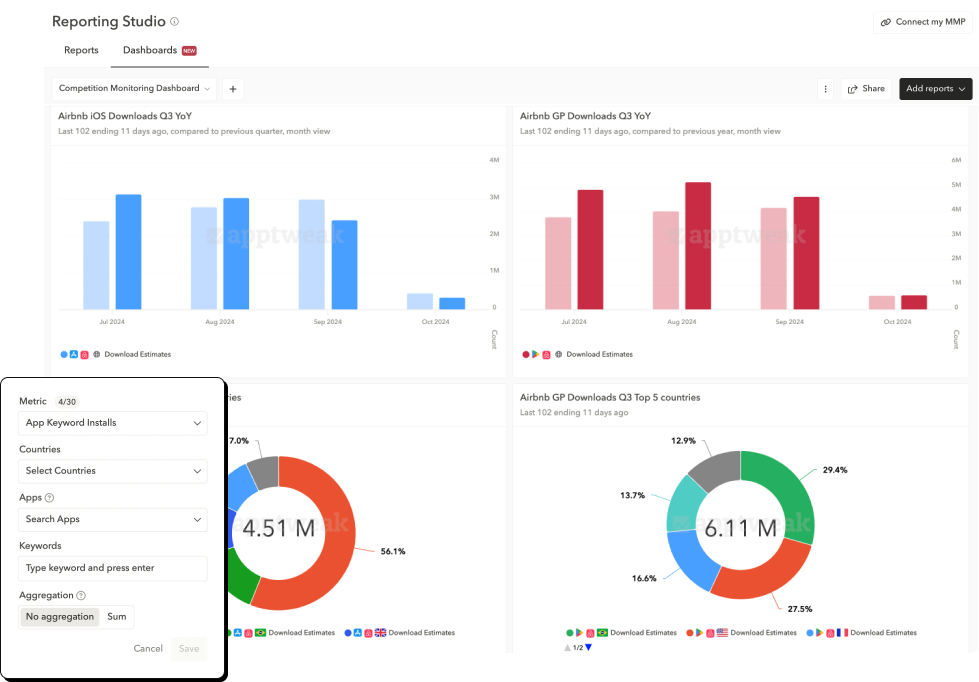Click US flag in GP donut legend
This screenshot has height=682, width=979.
pos(722,633)
